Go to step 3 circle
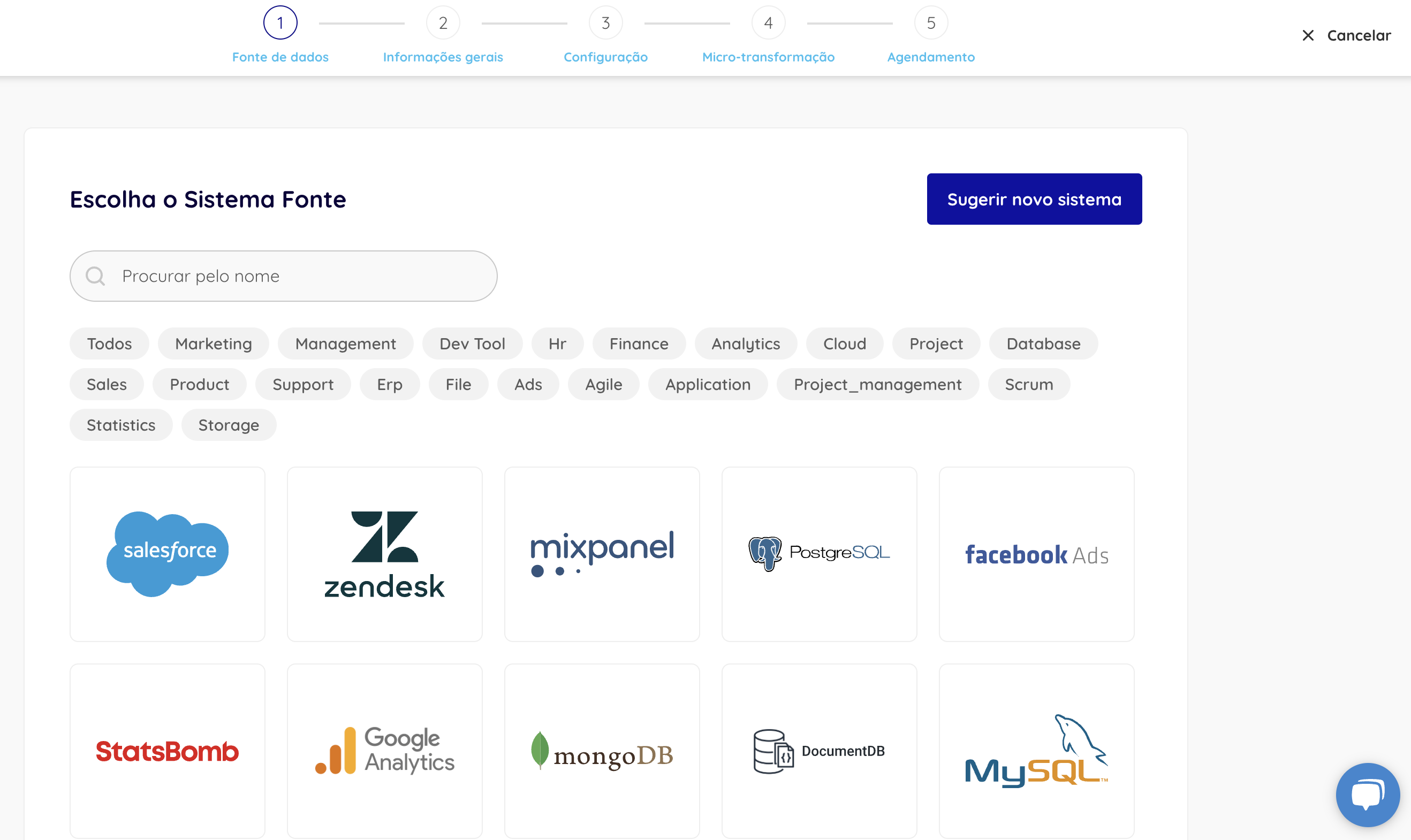This screenshot has width=1411, height=840. (x=605, y=22)
